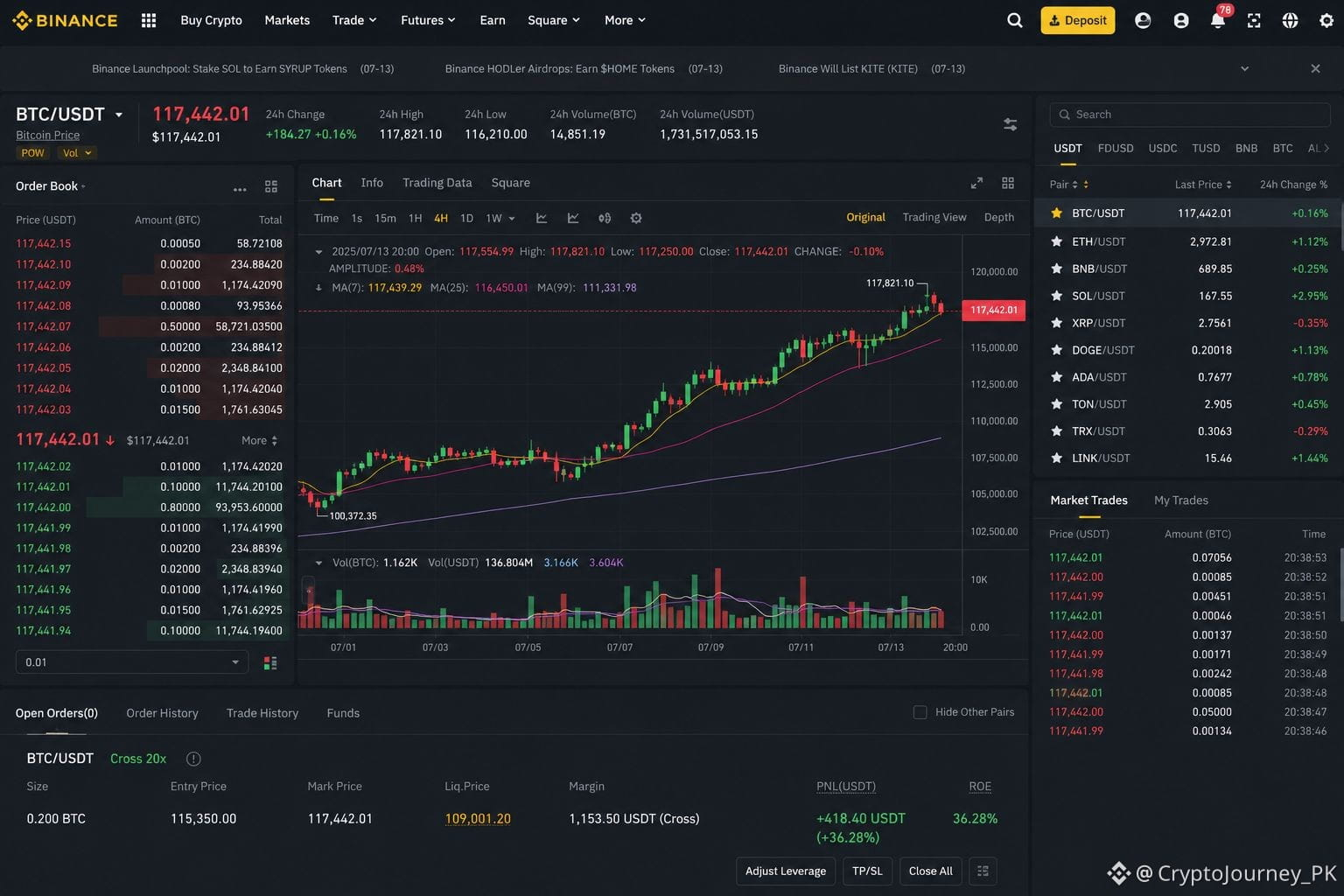Open the search magnifier in top bar
The width and height of the screenshot is (1344, 896).
[x=1015, y=20]
